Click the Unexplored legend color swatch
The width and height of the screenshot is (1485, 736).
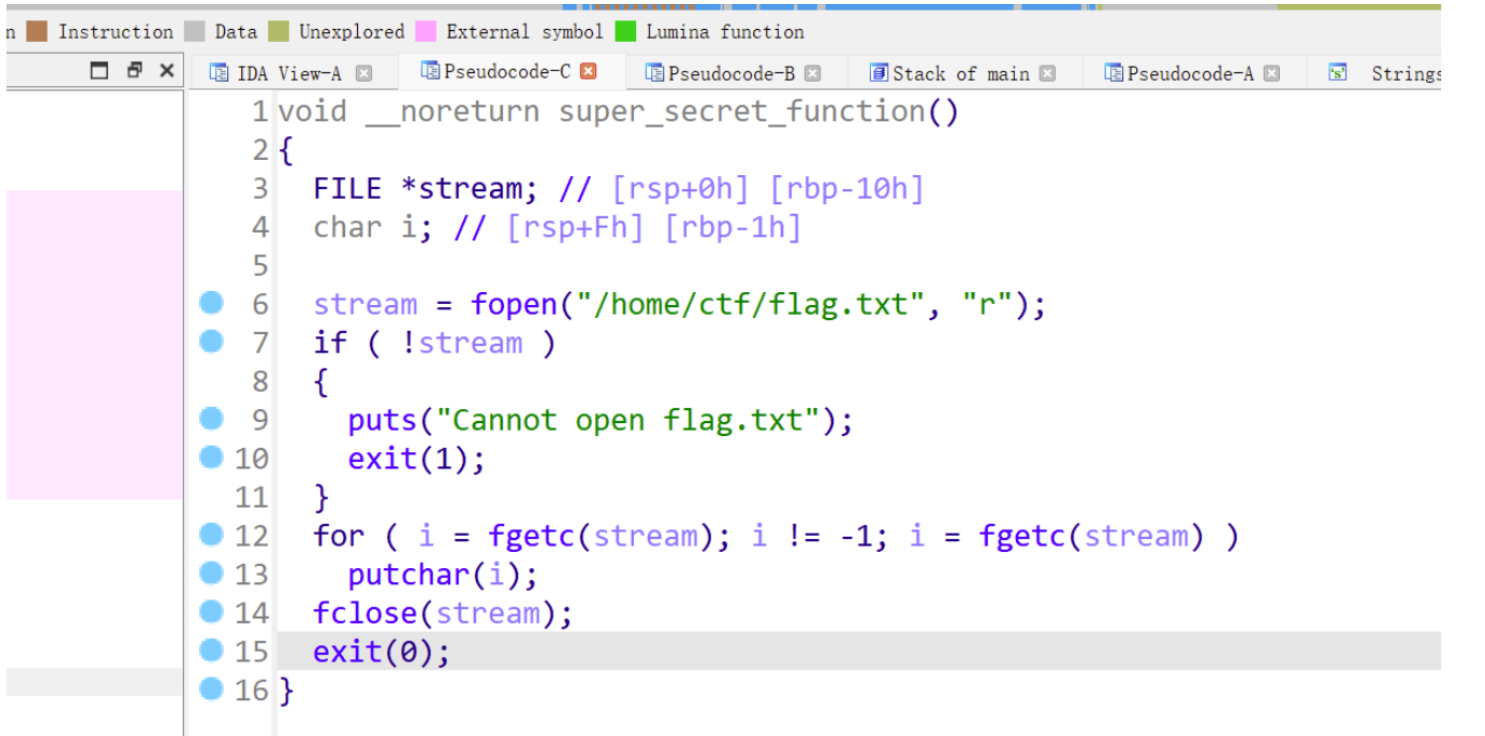coord(279,32)
